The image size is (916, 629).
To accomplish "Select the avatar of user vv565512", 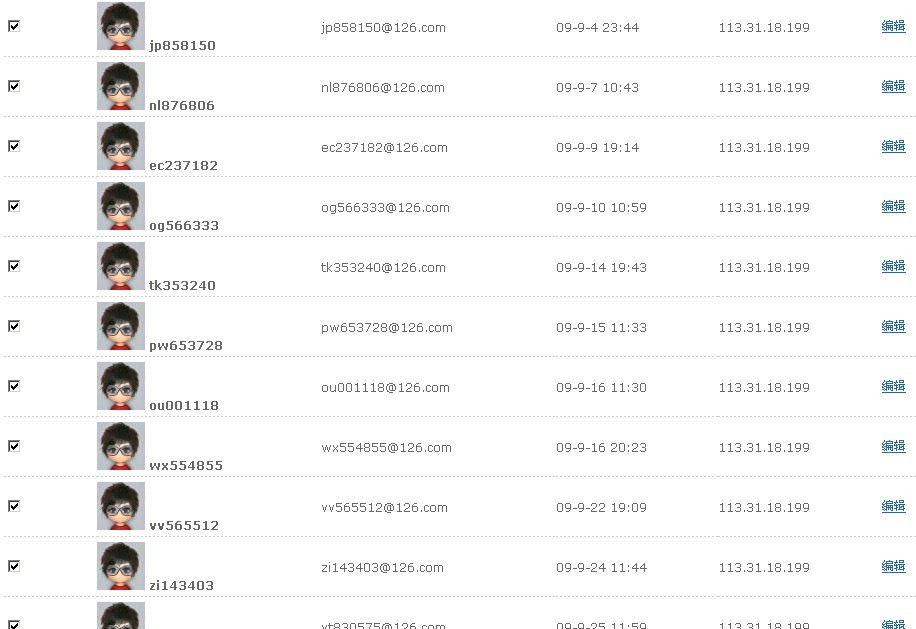I will 121,506.
